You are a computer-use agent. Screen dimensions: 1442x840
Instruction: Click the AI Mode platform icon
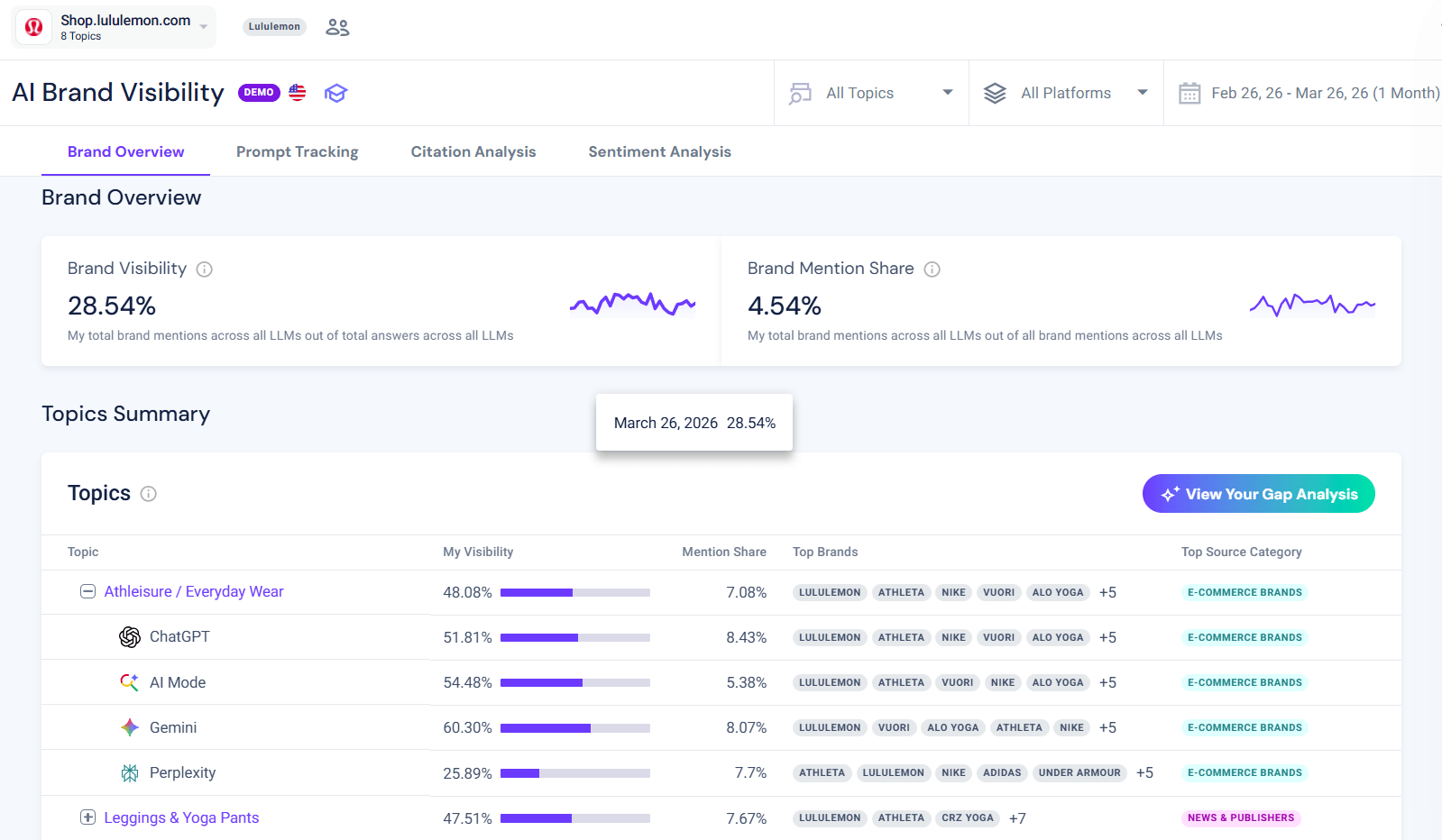(130, 682)
